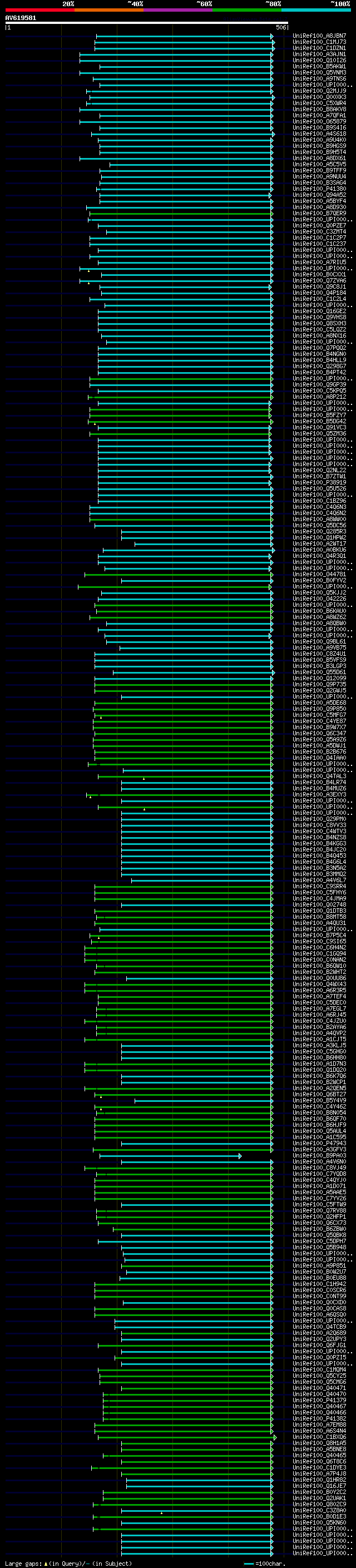Viewport: 356px width, 1568px height.
Task: Click the alignment bar for UniRef100_A8JBN7
Action: point(184,36)
